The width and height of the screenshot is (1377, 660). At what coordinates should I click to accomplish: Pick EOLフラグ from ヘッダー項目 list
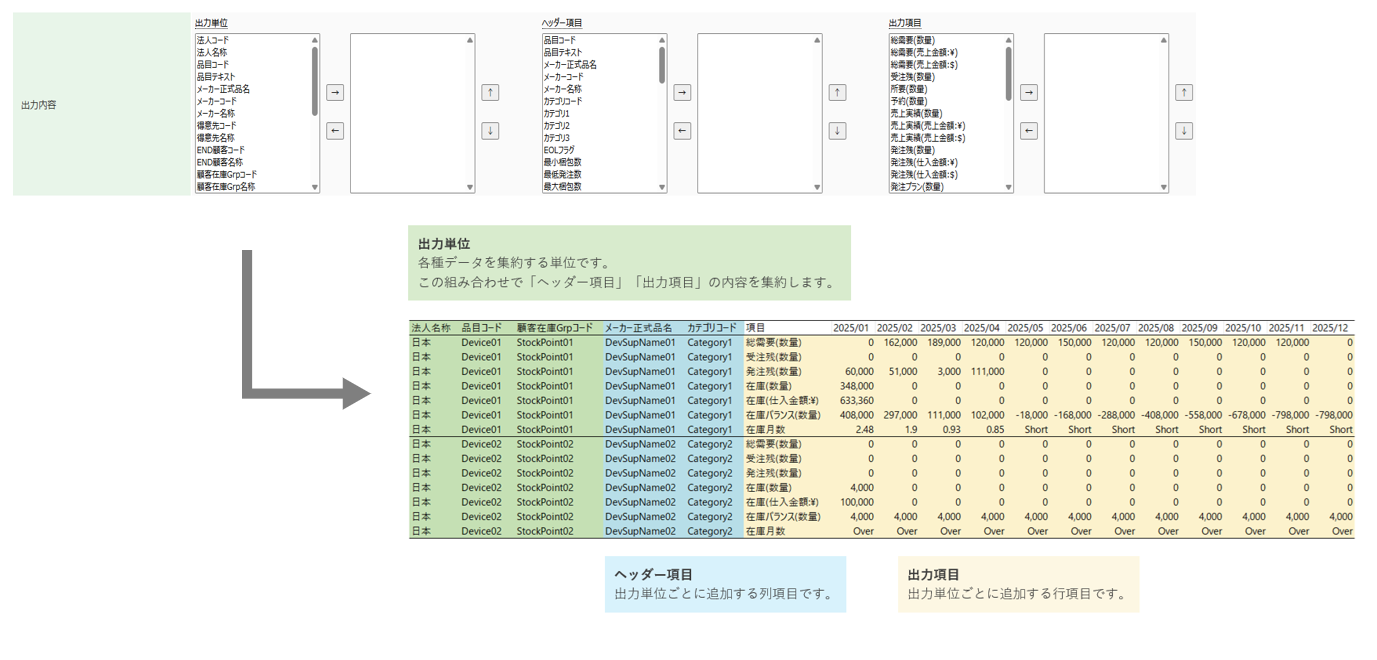(x=559, y=150)
